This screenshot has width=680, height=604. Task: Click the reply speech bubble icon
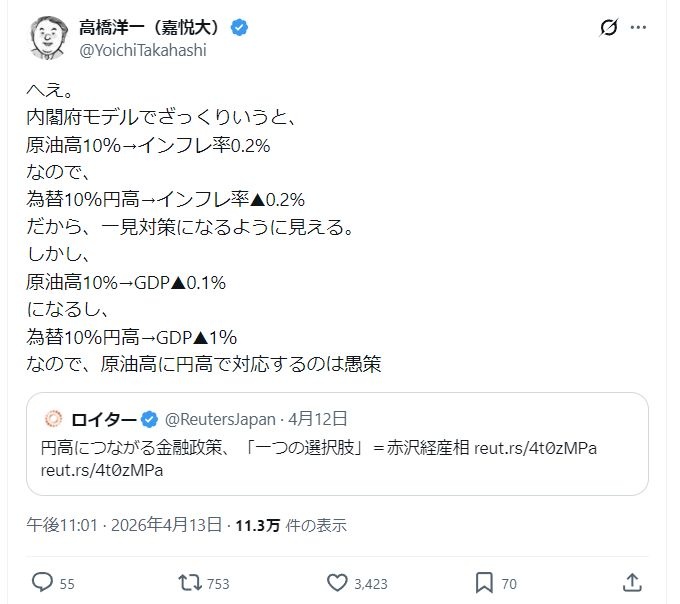click(x=42, y=582)
